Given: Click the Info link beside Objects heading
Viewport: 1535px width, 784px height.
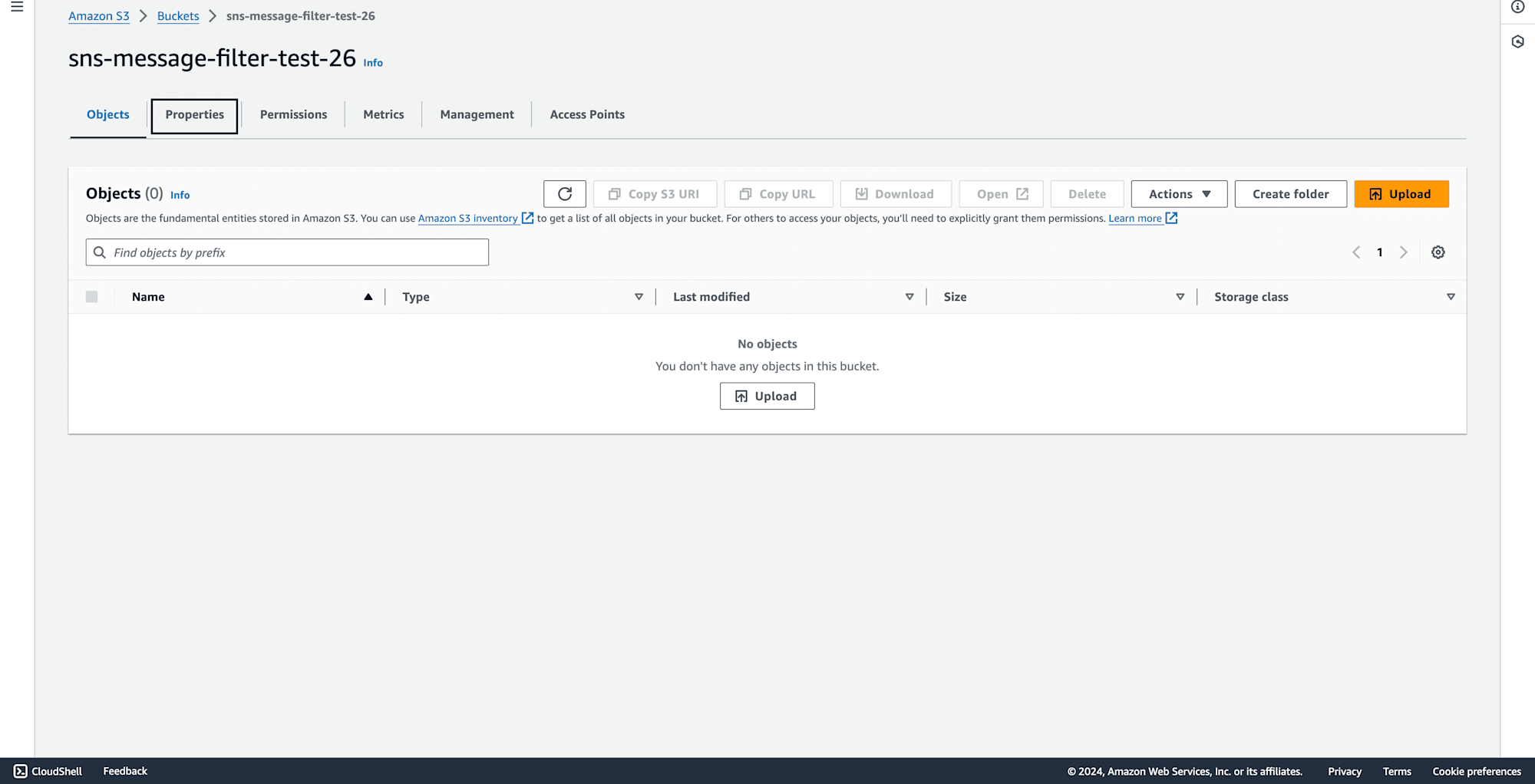Looking at the screenshot, I should tap(180, 195).
